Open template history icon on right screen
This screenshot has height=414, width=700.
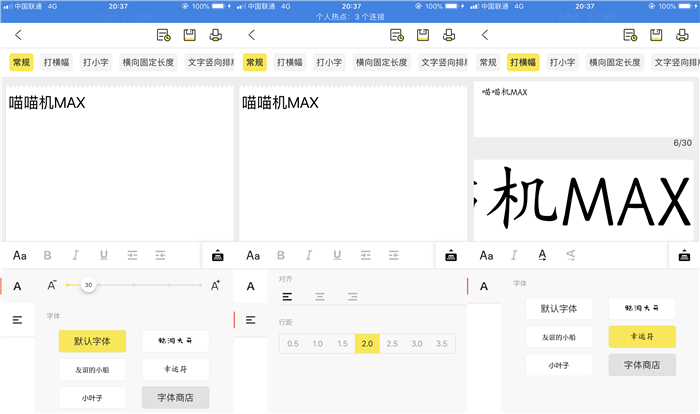(x=630, y=35)
